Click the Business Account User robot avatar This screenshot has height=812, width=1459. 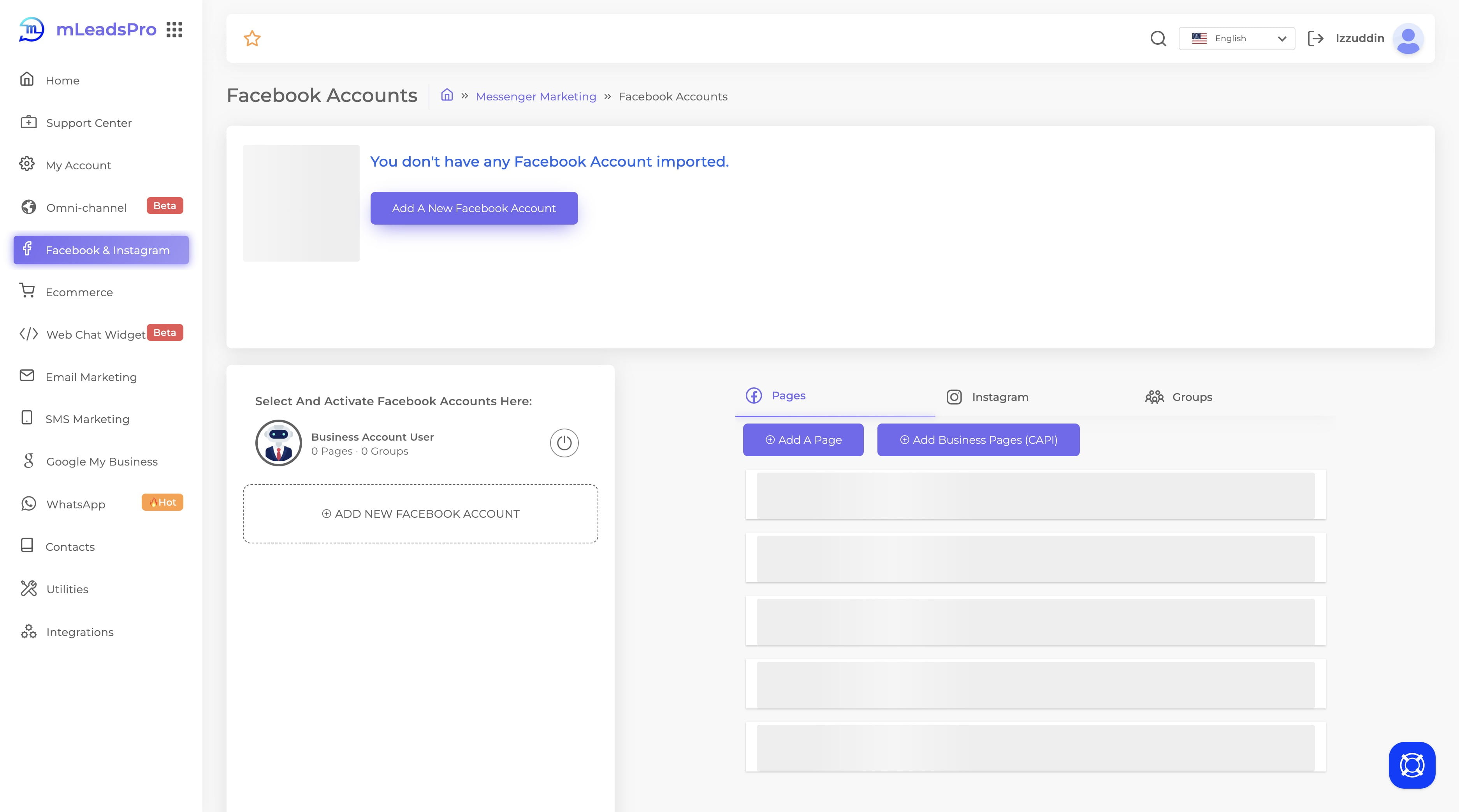pos(278,443)
